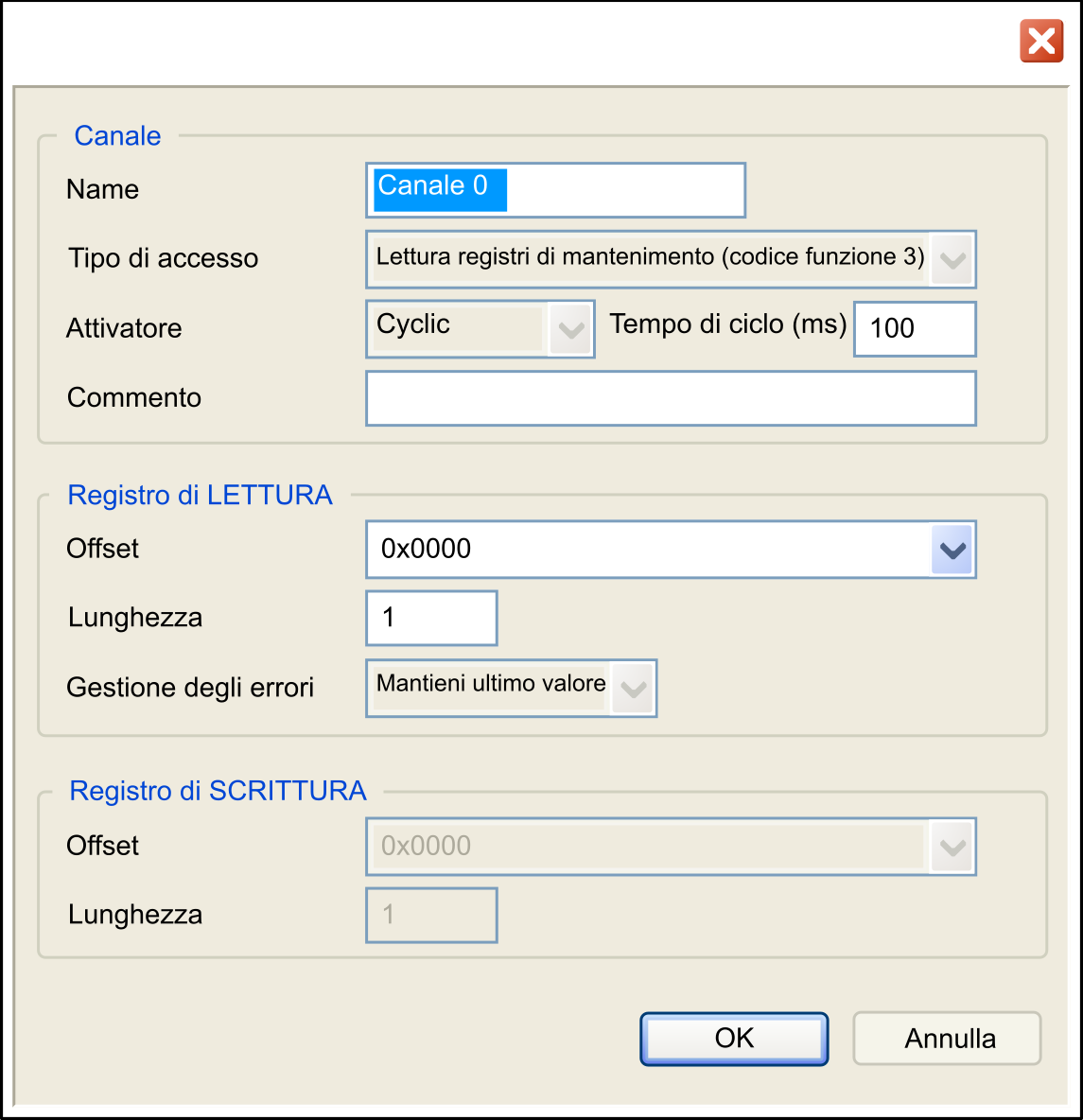
Task: Click the Tempo di ciclo field showing 100
Action: point(916,328)
